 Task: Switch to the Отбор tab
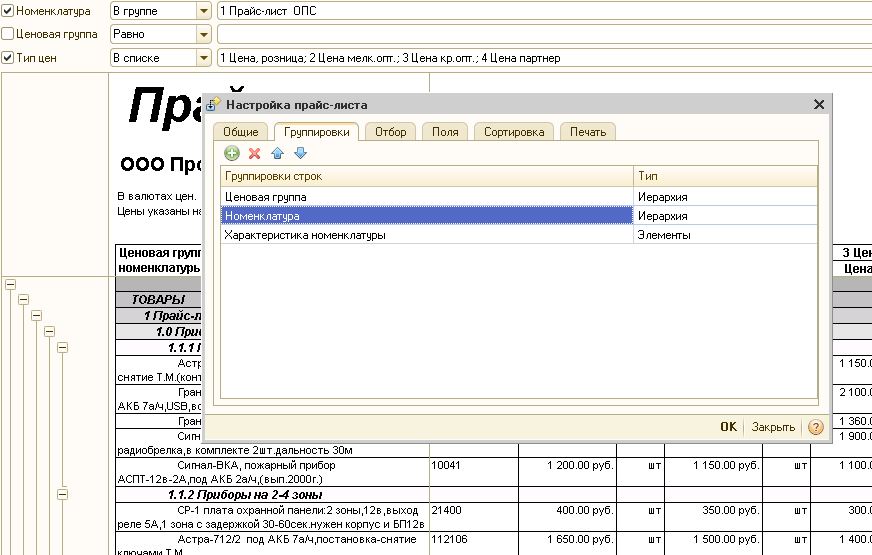[391, 132]
